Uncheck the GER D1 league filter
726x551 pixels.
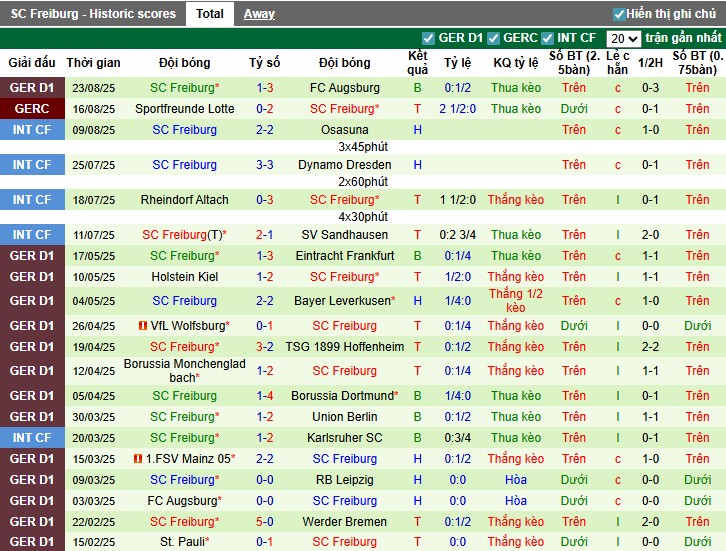[429, 38]
